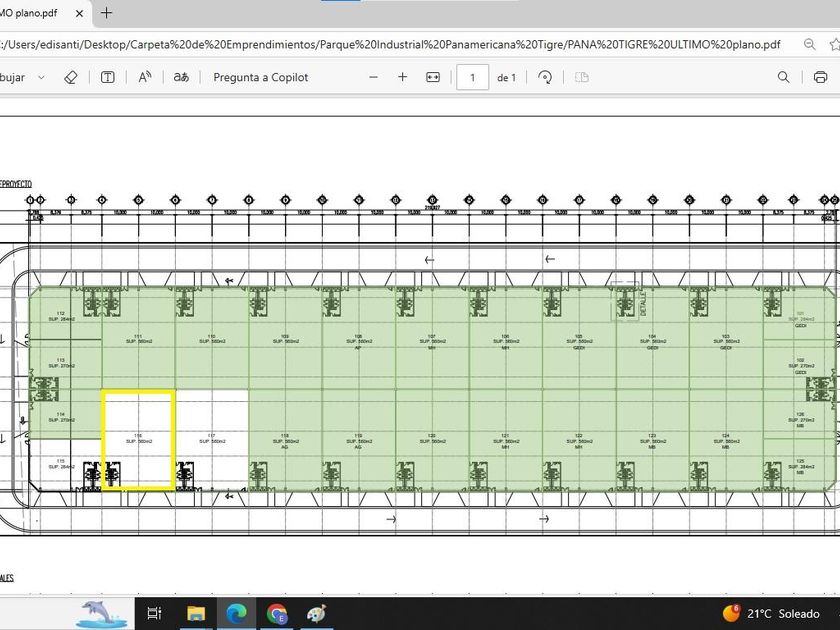Zoom out with the minus button

tap(374, 77)
